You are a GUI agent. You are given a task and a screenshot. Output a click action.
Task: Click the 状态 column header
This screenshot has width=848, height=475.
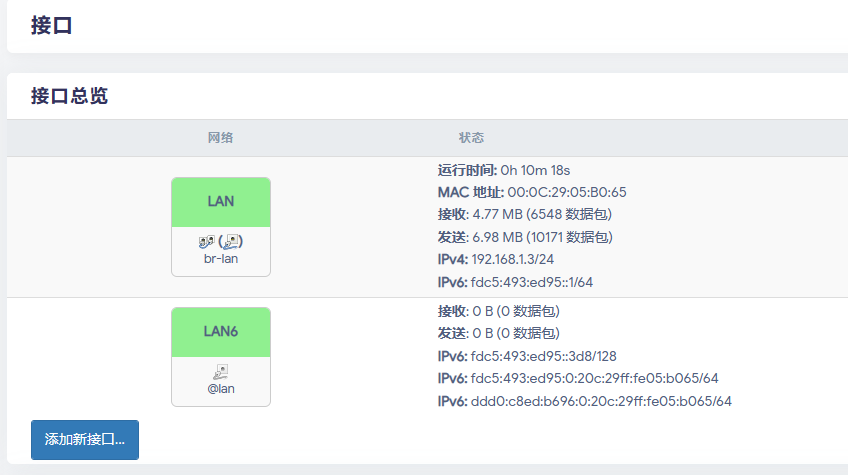pyautogui.click(x=471, y=137)
